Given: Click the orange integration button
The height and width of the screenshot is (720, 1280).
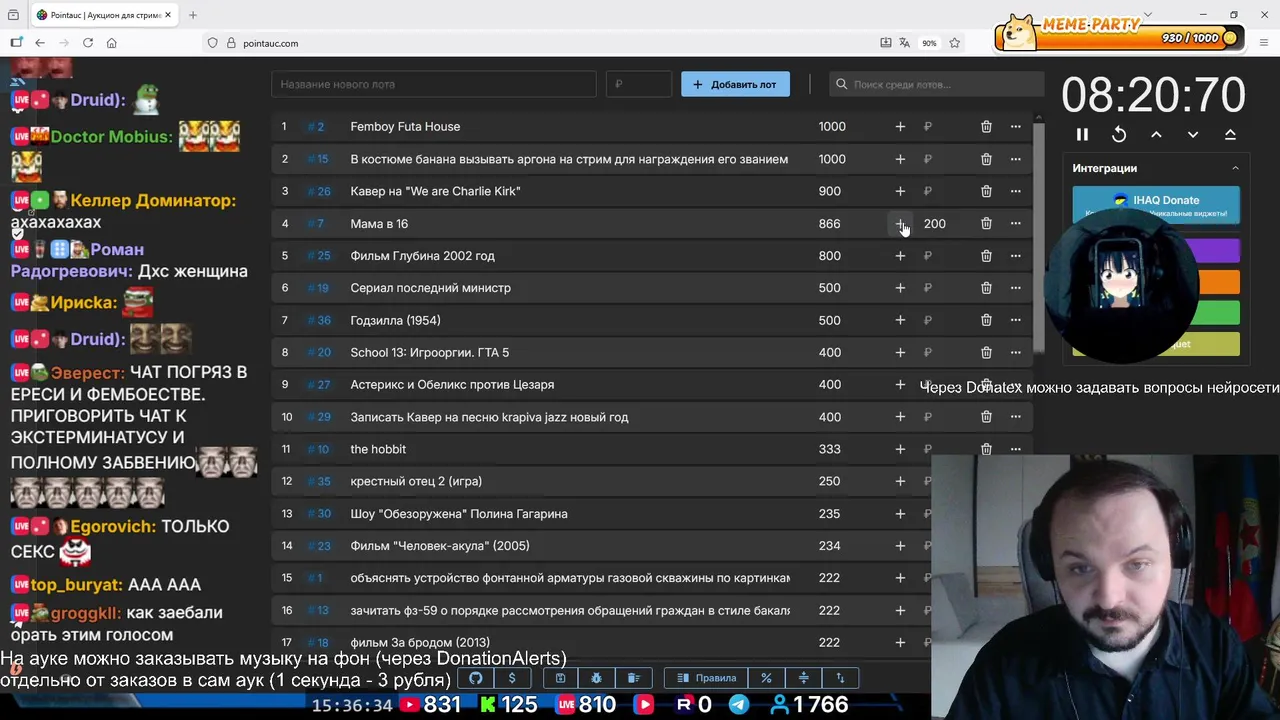Looking at the screenshot, I should (1218, 282).
